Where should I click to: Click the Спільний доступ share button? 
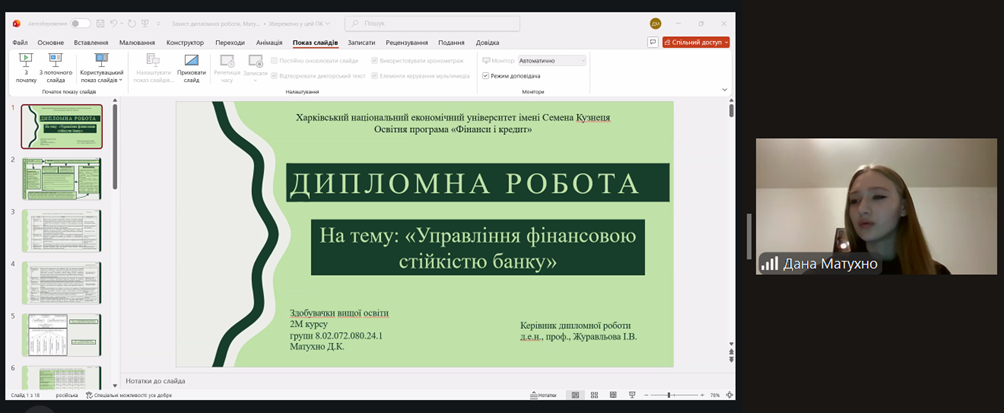coord(696,43)
